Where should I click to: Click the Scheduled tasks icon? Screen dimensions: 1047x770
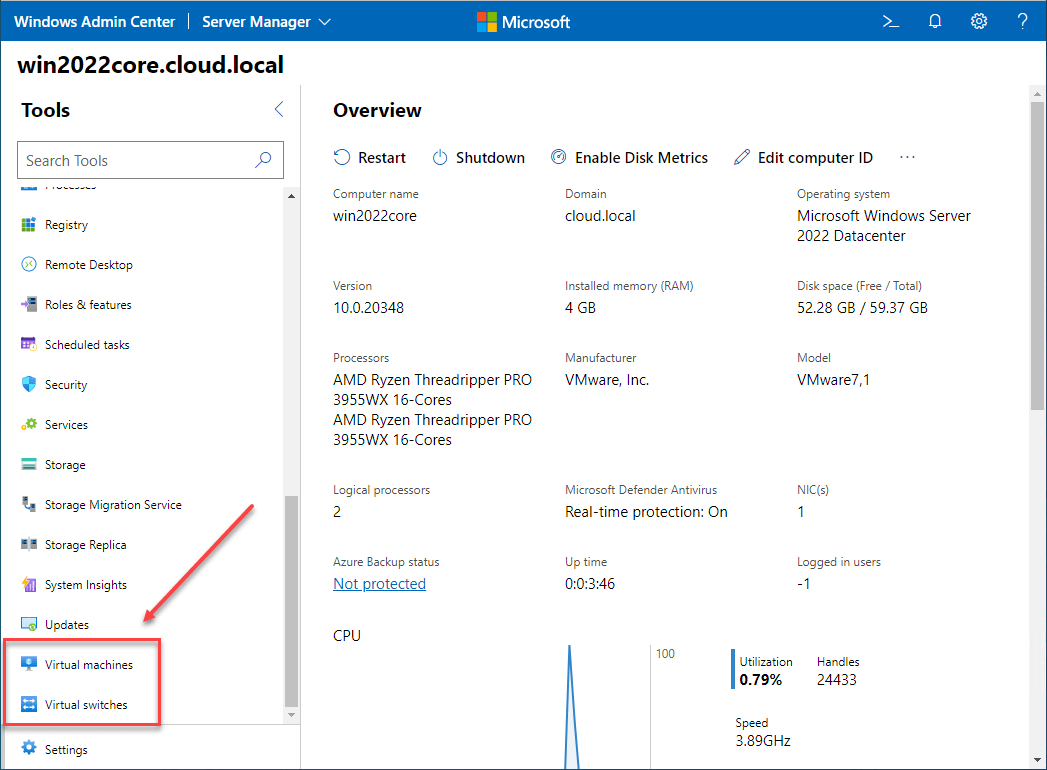coord(29,345)
